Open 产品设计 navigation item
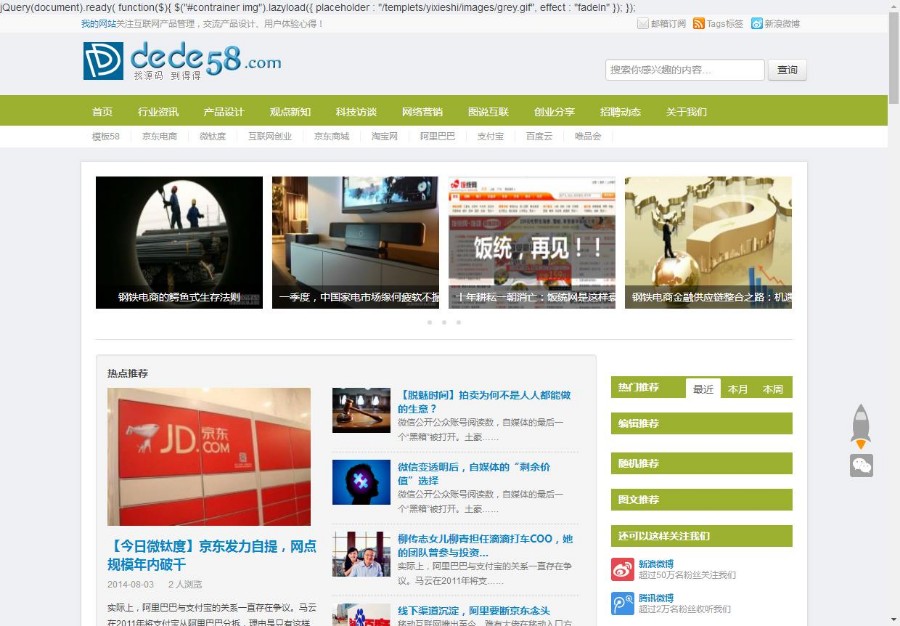Image resolution: width=900 pixels, height=626 pixels. [224, 111]
